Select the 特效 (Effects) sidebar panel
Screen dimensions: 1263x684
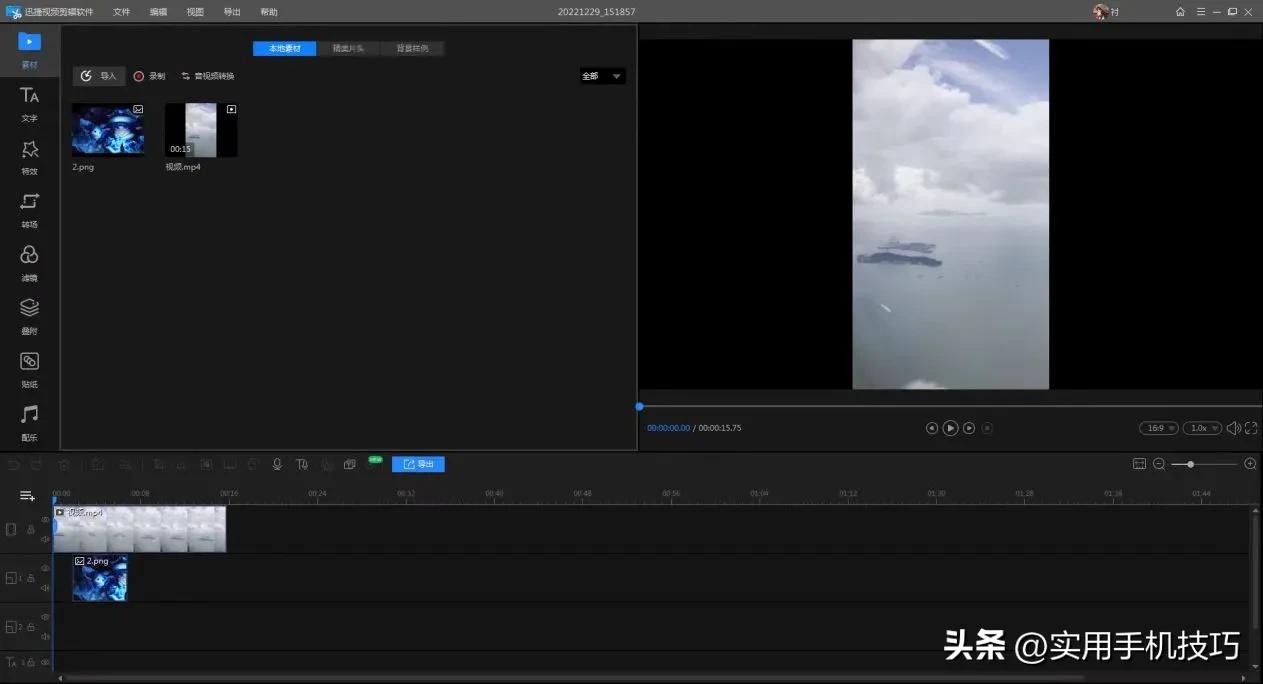(x=29, y=158)
